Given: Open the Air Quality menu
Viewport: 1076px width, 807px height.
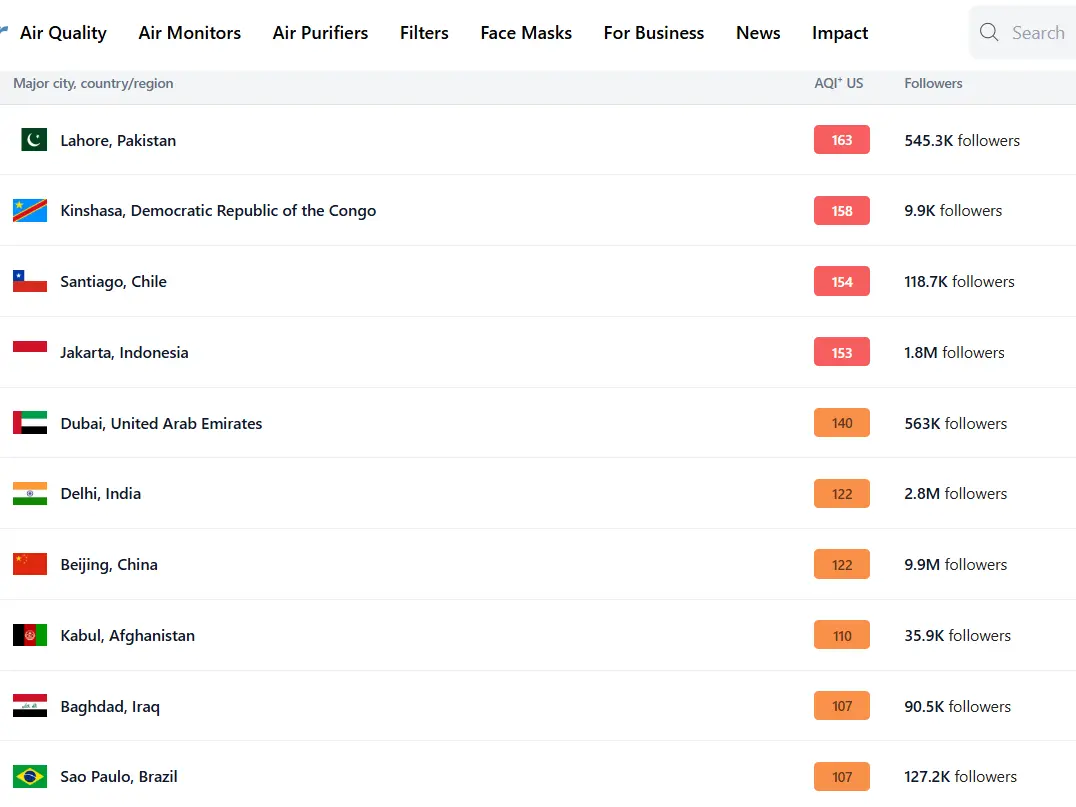Looking at the screenshot, I should coord(63,33).
